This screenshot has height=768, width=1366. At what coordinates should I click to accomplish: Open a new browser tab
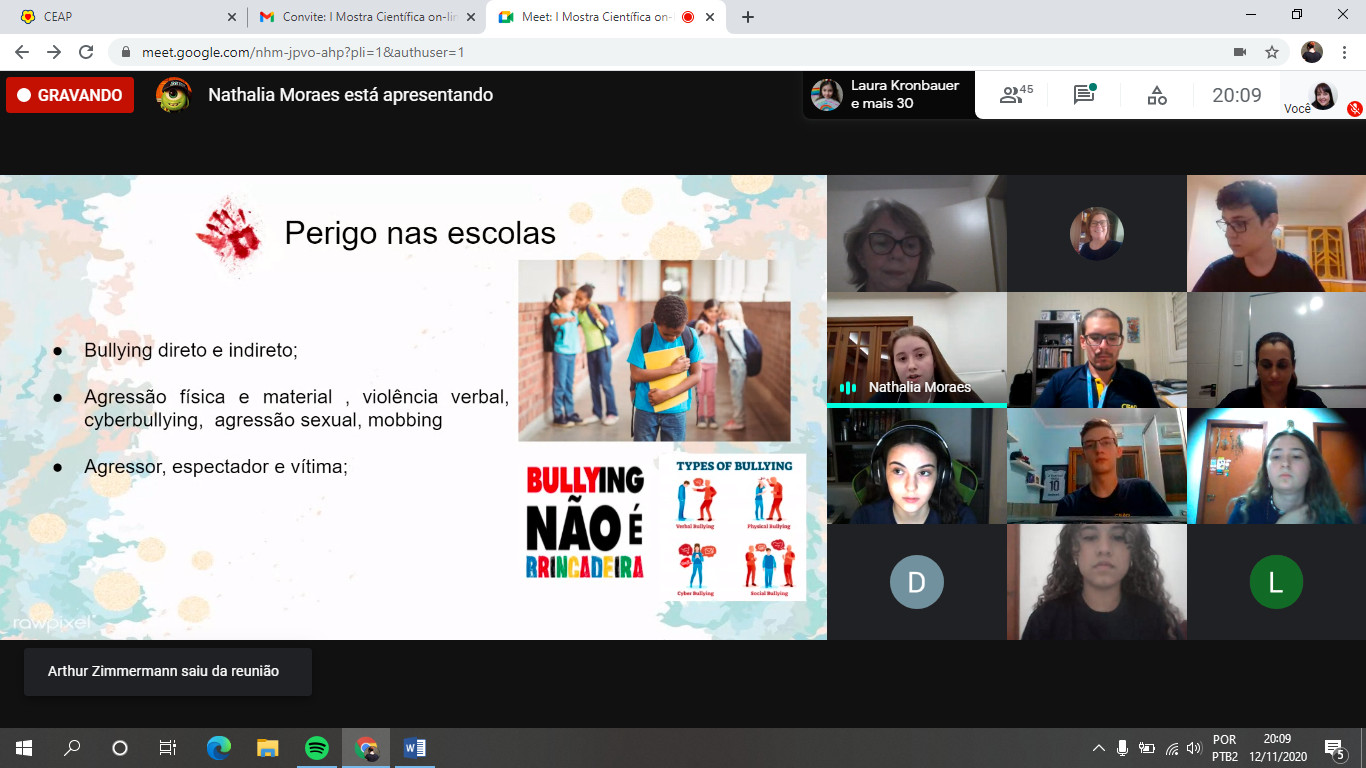tap(748, 17)
